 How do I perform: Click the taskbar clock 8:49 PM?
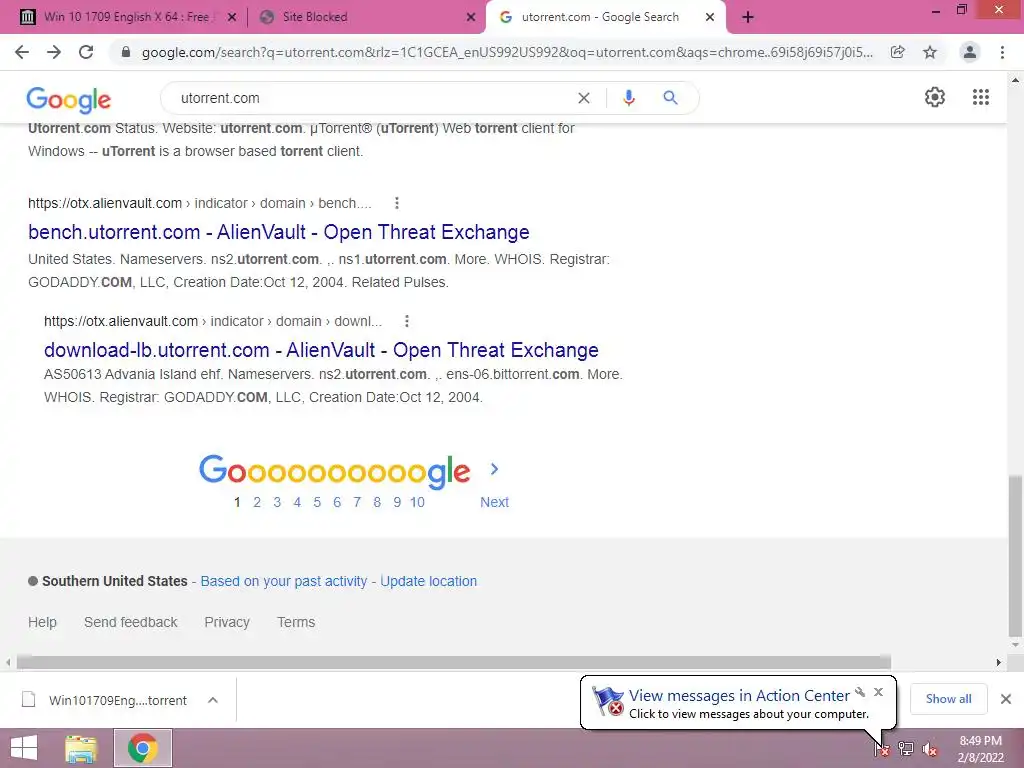(980, 741)
